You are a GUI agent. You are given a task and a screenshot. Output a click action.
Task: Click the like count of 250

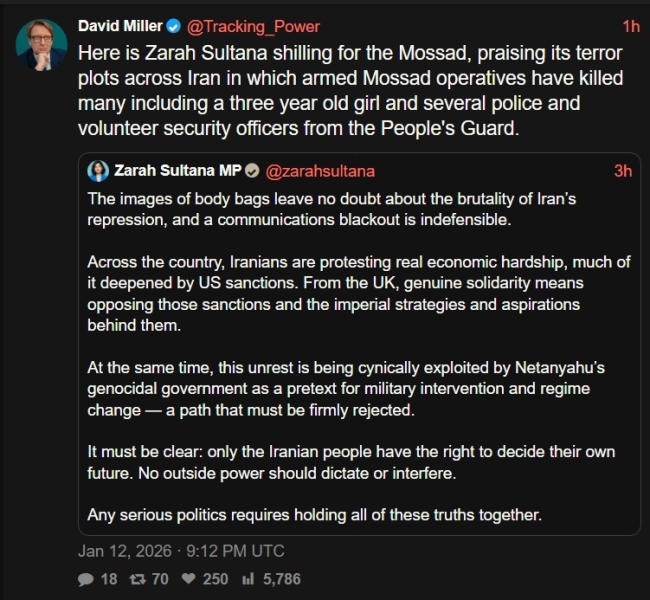214,579
